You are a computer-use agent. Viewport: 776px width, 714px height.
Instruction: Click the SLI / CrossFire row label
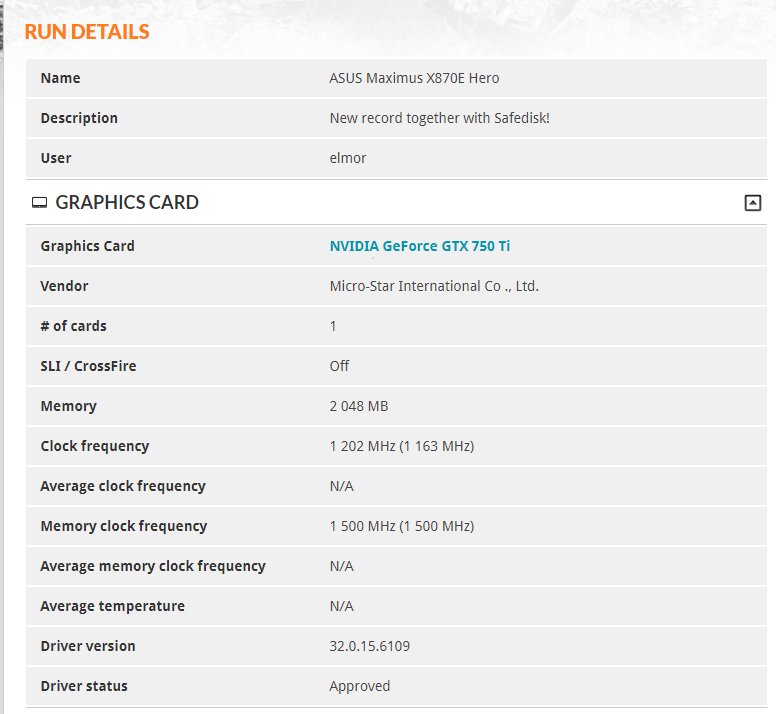pyautogui.click(x=89, y=366)
